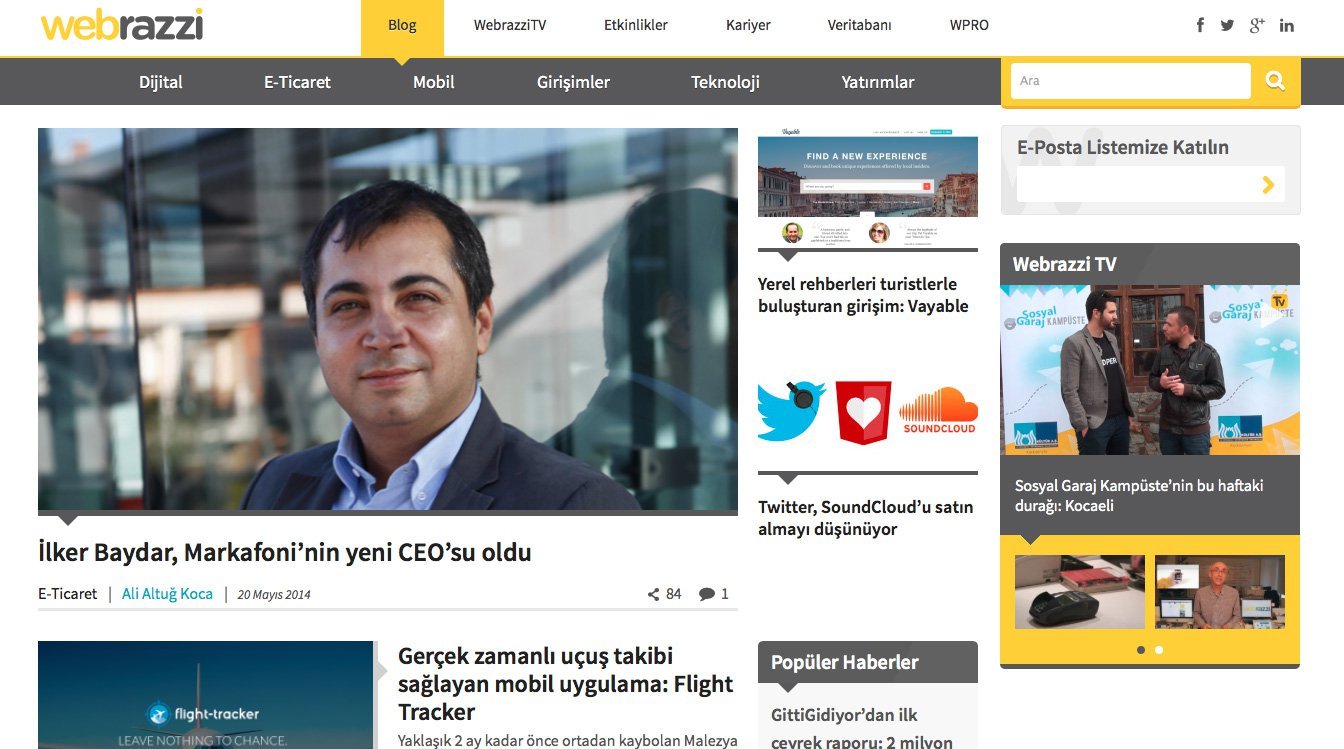Click the share icon showing 84
Image resolution: width=1344 pixels, height=749 pixels.
click(x=653, y=594)
